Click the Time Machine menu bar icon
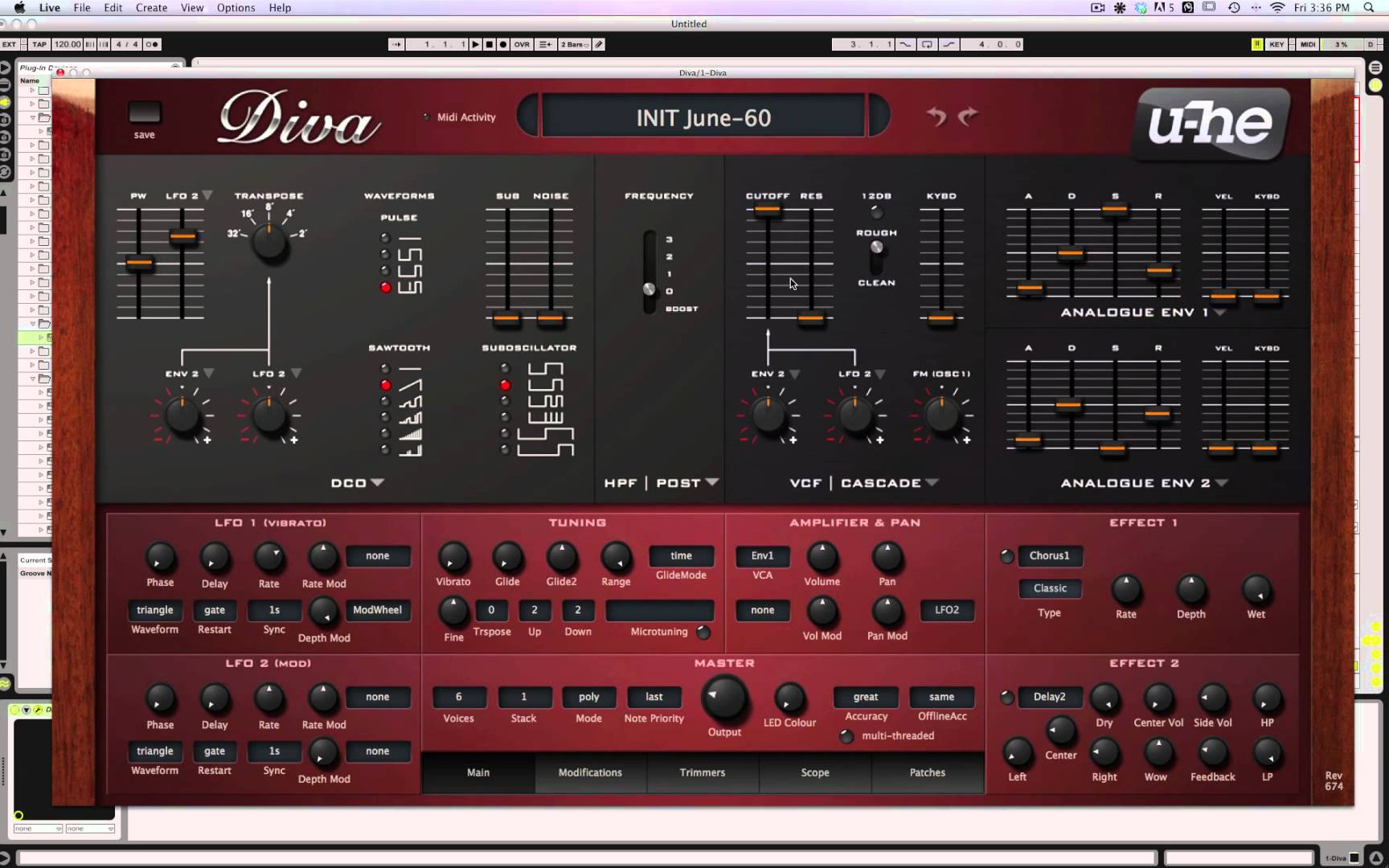The width and height of the screenshot is (1389, 868). tap(1234, 7)
